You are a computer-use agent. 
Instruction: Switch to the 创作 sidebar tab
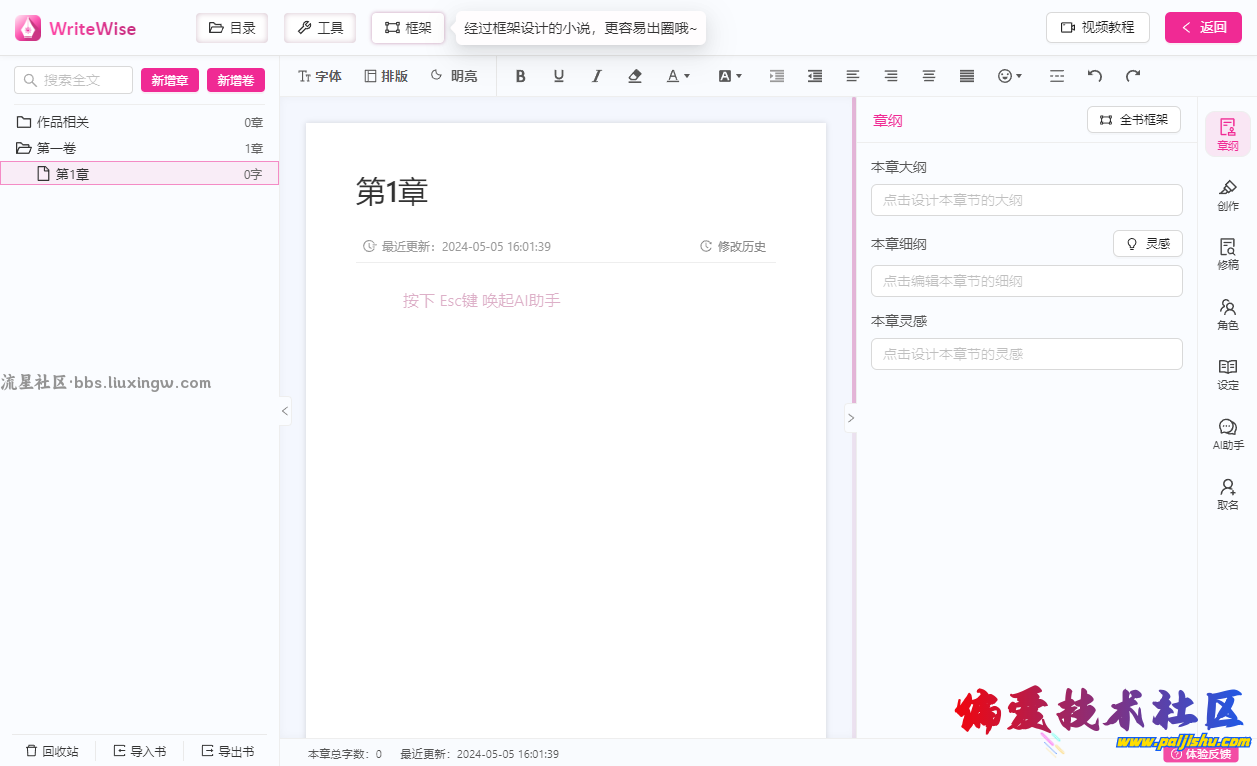[x=1227, y=194]
